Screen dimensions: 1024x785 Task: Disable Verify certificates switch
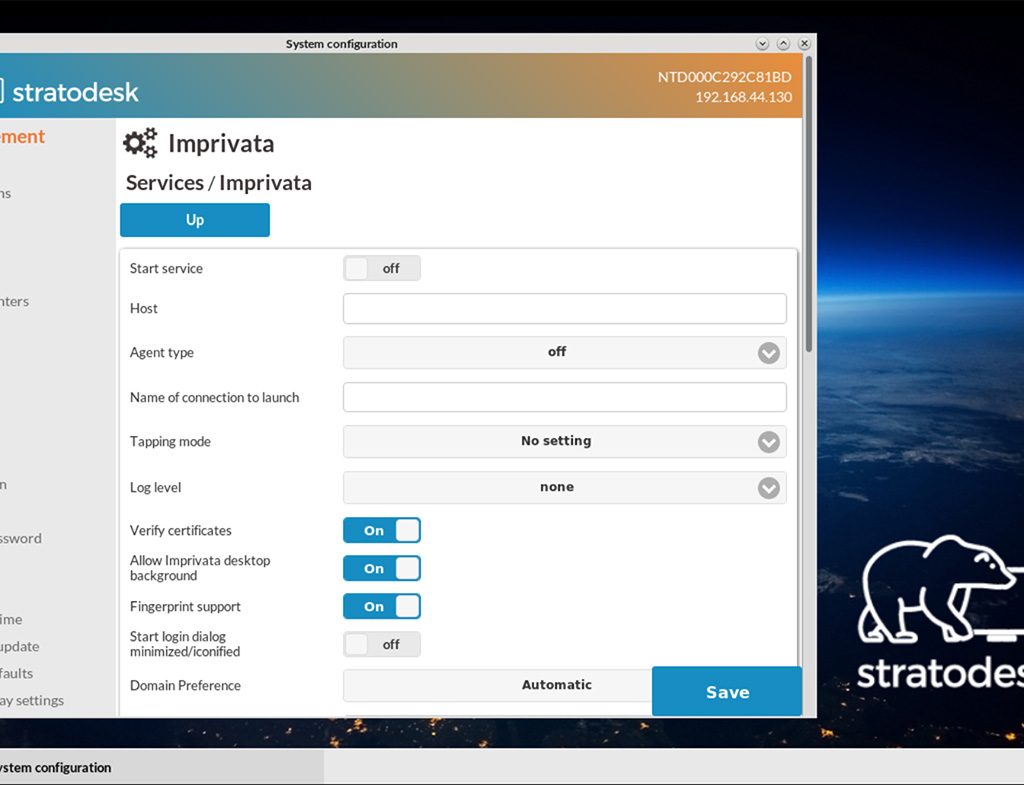(382, 530)
